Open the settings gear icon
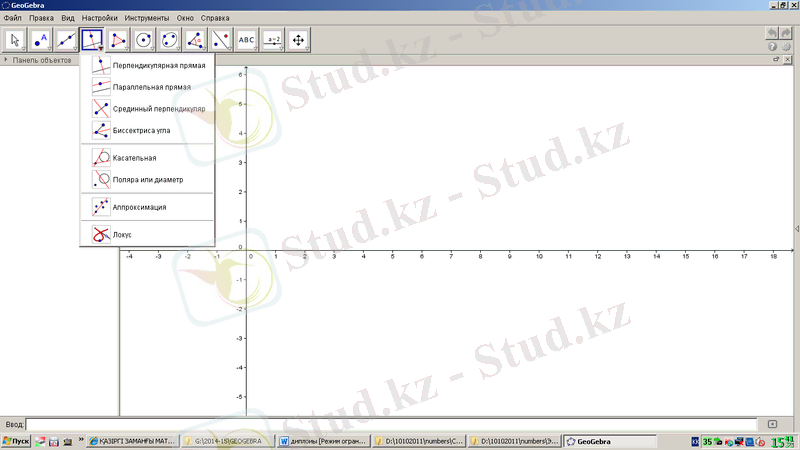The image size is (800, 450). (786, 46)
